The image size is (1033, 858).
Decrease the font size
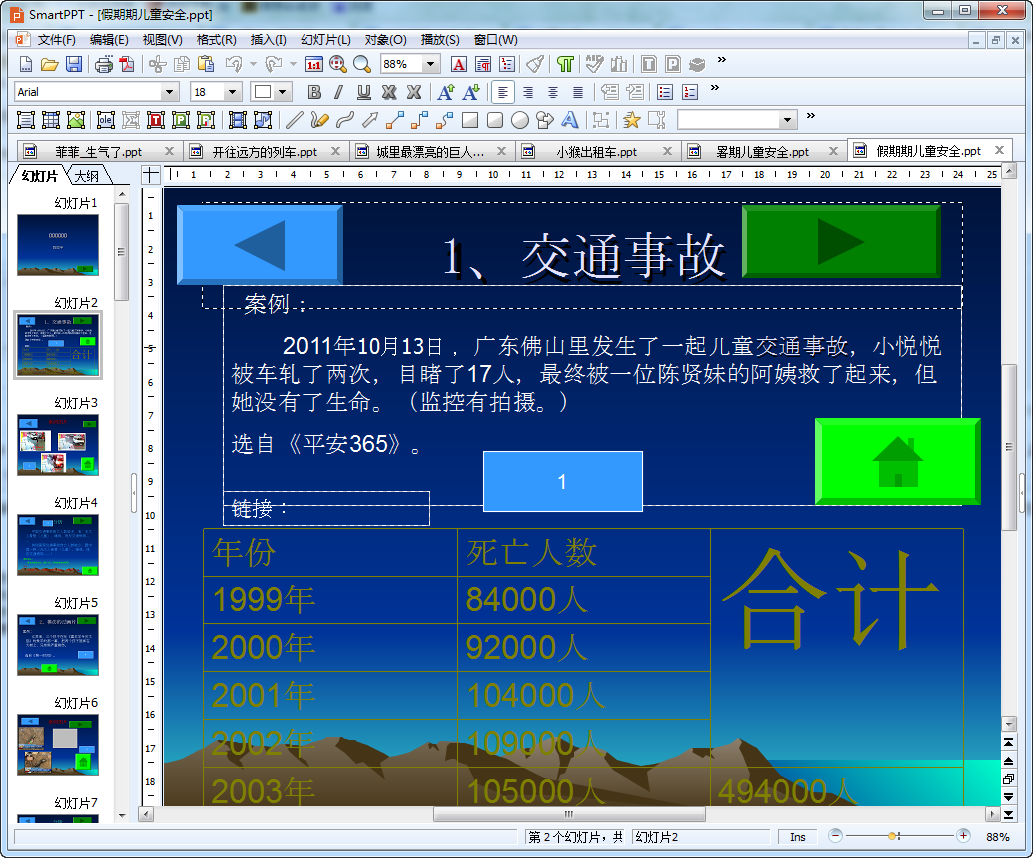pyautogui.click(x=471, y=92)
